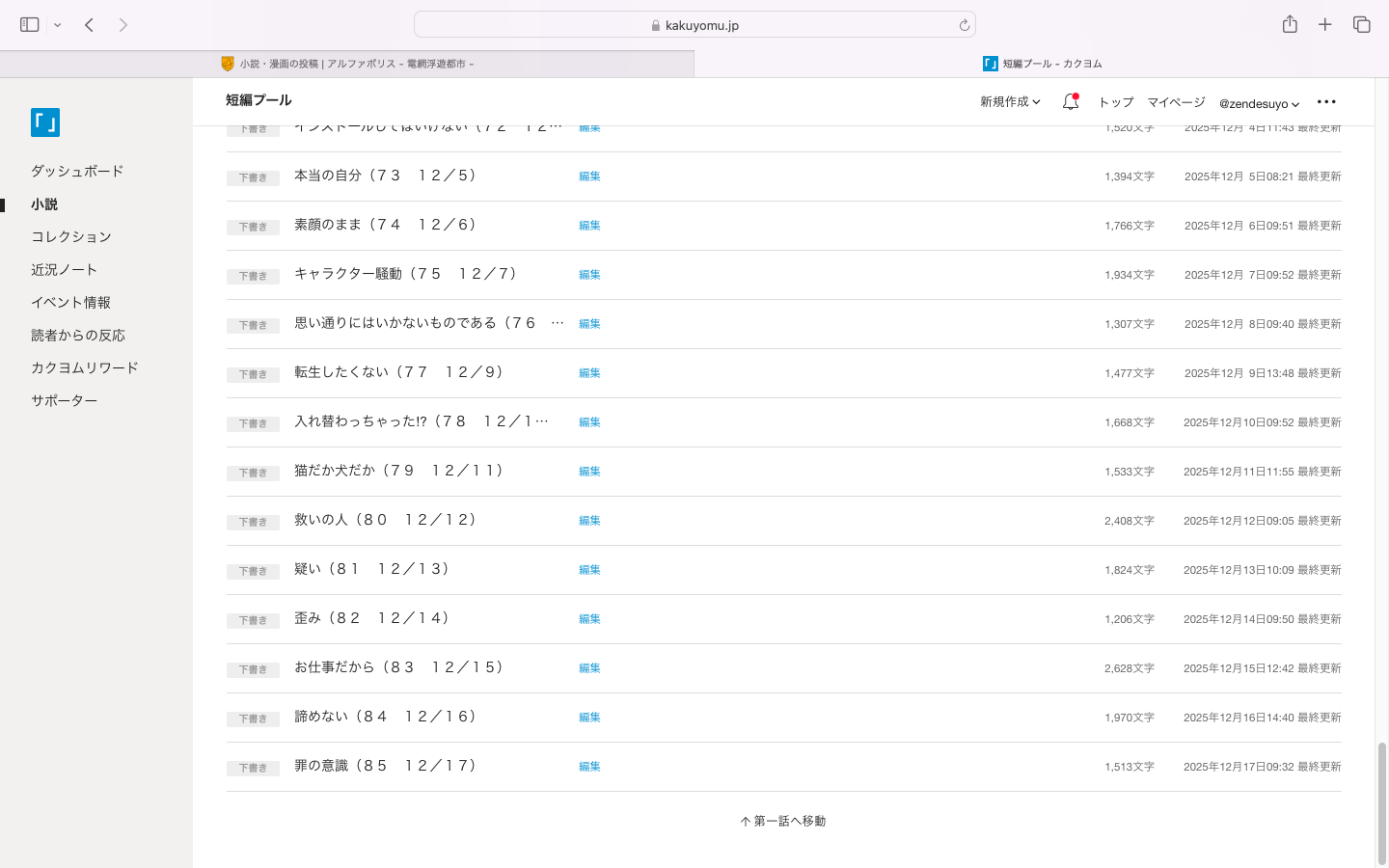The height and width of the screenshot is (868, 1389).
Task: Click the 第一話へ移動 link
Action: (783, 822)
